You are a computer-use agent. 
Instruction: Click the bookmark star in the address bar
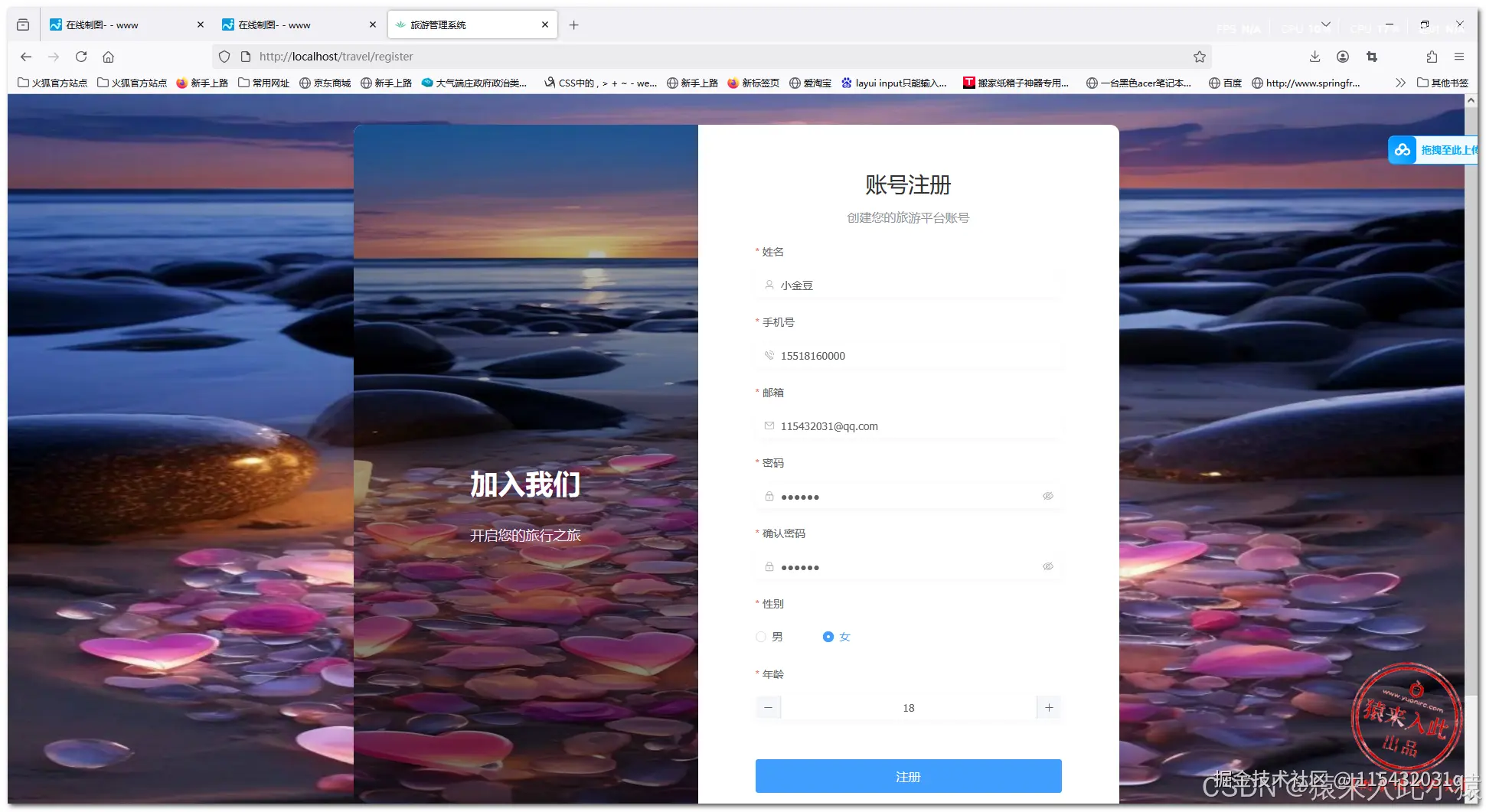point(1199,56)
